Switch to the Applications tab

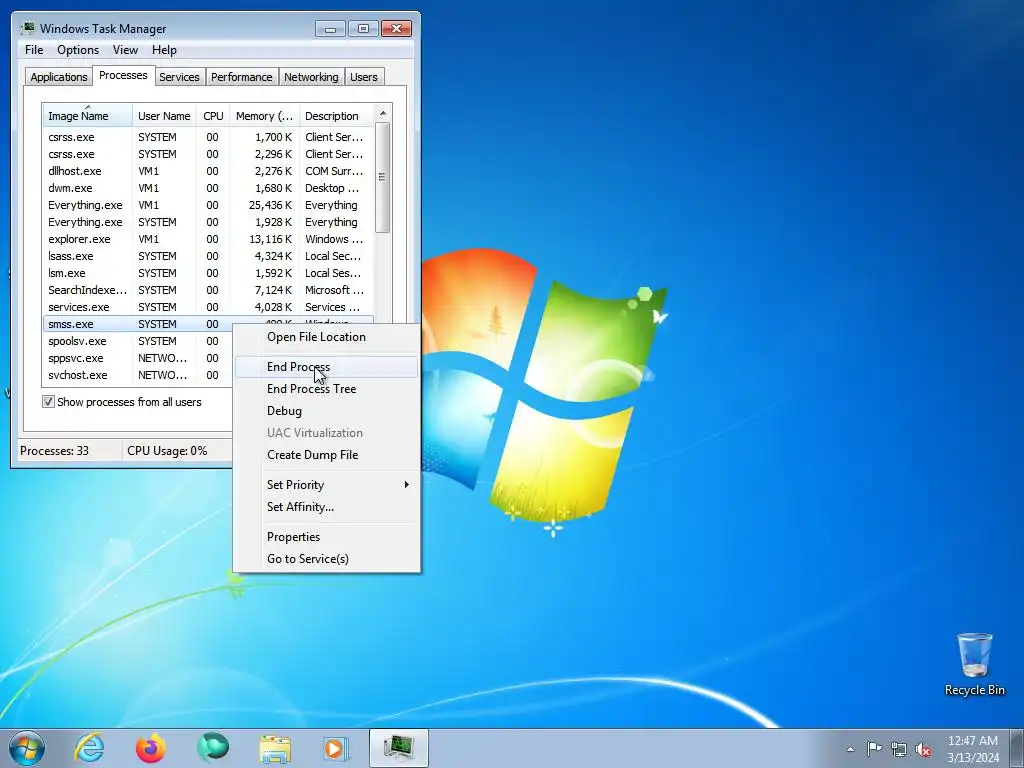(59, 77)
